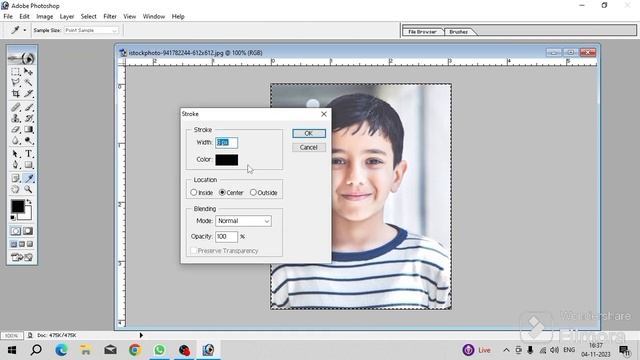Tick the Preserve Transparency checkbox

(x=194, y=251)
